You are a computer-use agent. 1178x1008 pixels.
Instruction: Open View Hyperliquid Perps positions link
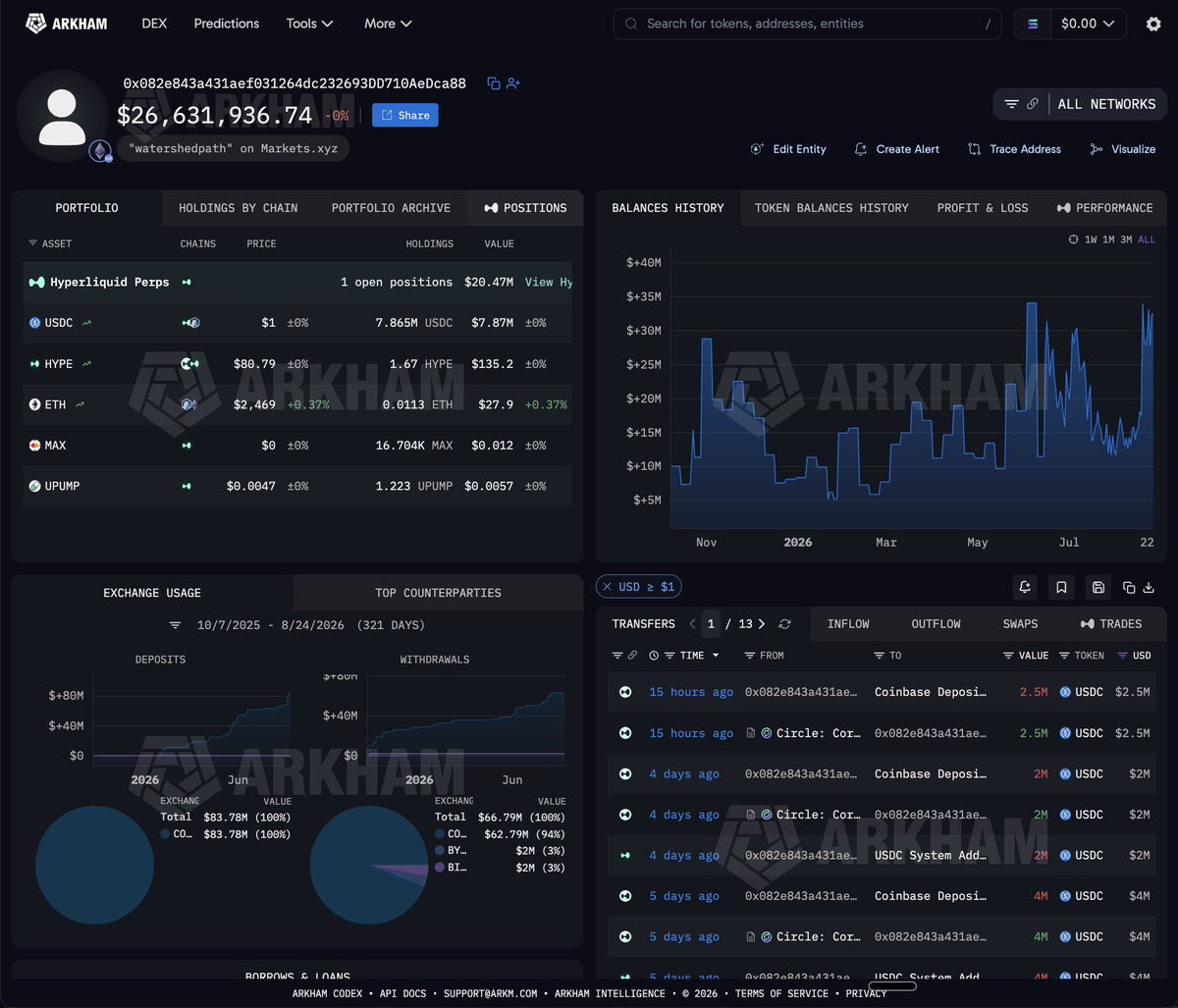tap(548, 282)
